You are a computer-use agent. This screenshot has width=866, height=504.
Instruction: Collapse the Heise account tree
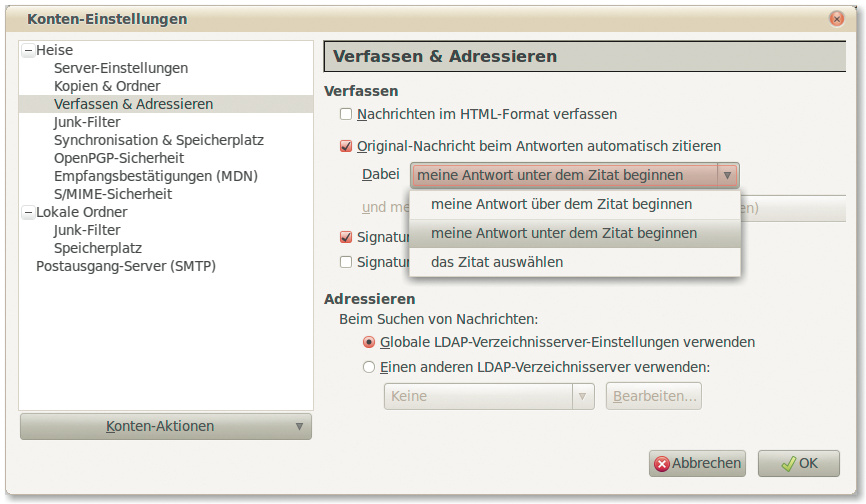point(28,50)
